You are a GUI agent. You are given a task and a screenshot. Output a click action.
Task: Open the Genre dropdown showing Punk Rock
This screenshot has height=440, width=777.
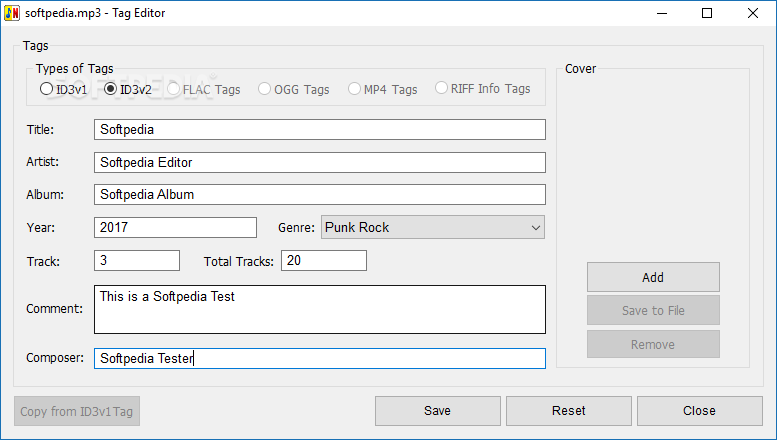pos(433,227)
